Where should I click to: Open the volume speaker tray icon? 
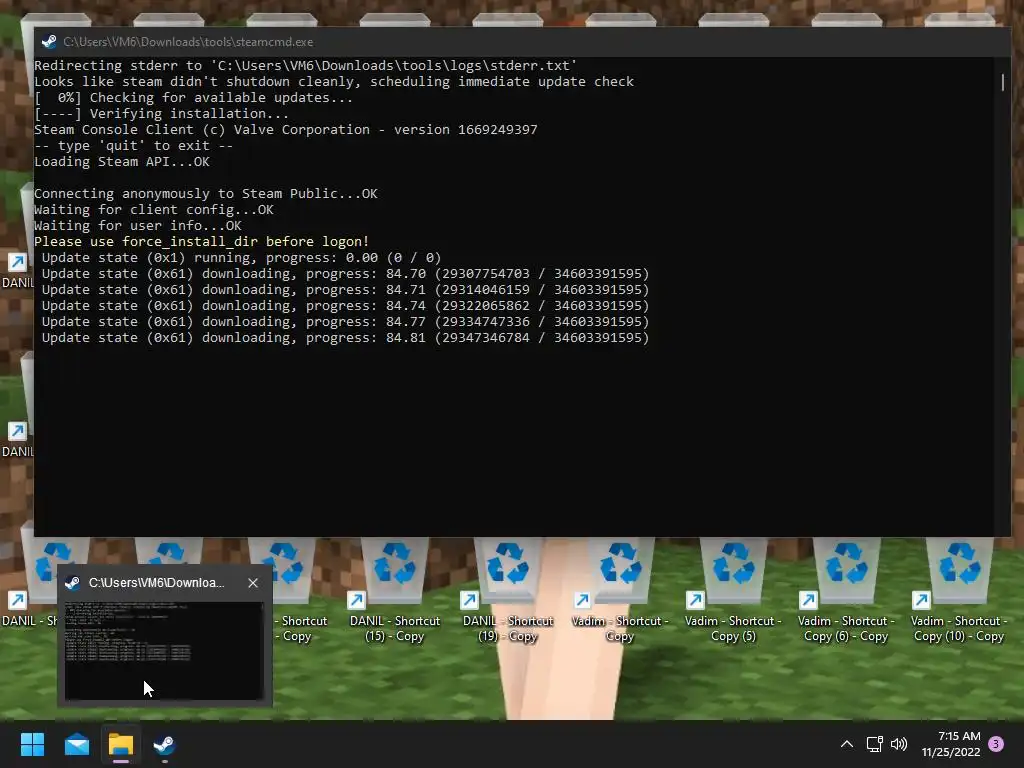pyautogui.click(x=899, y=744)
